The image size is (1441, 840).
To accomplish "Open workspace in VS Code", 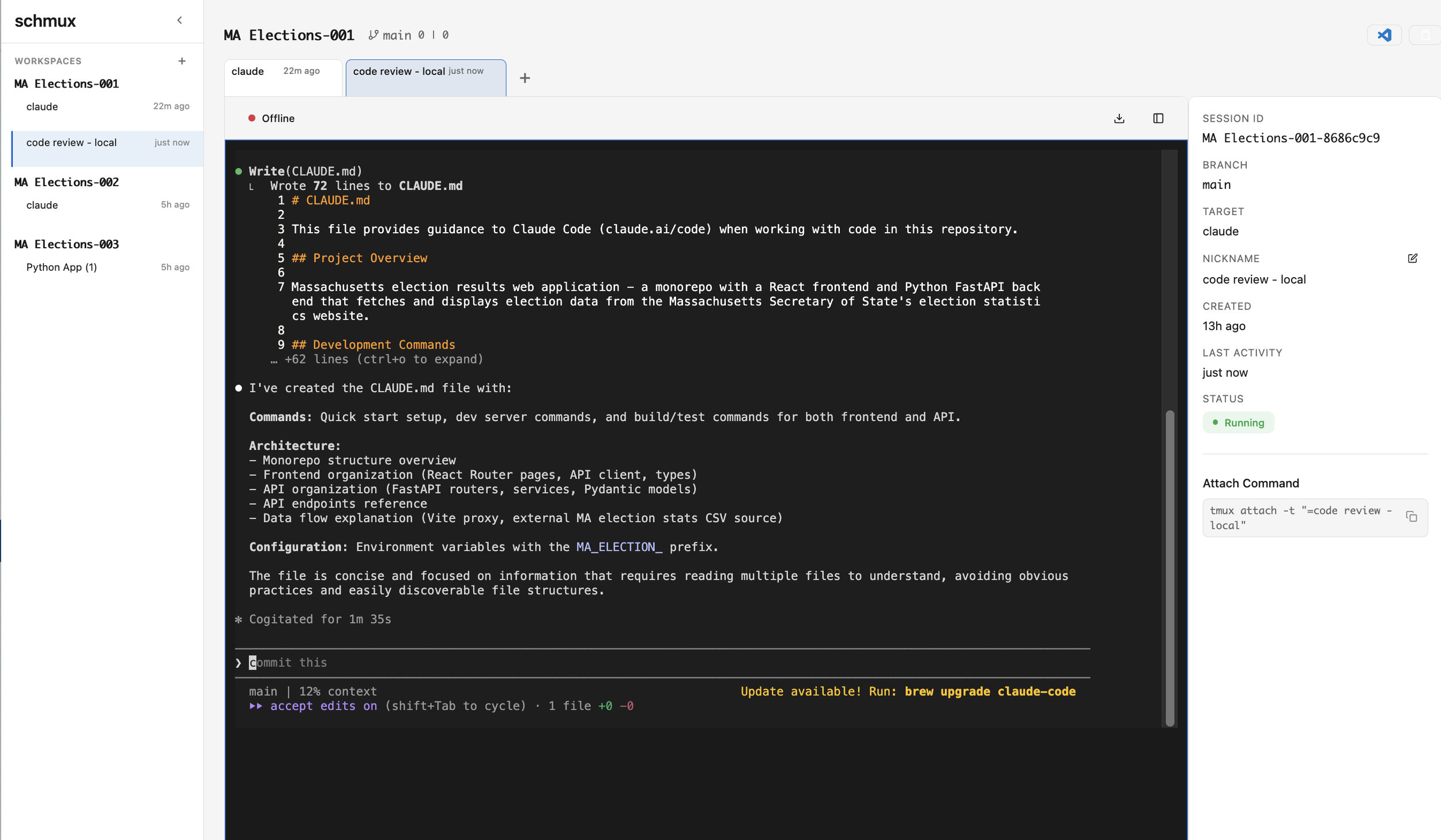I will 1384,35.
